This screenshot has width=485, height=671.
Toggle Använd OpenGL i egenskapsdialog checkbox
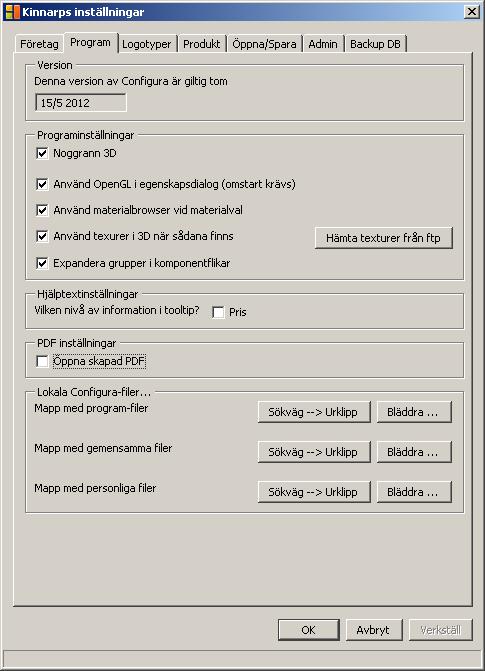(42, 184)
